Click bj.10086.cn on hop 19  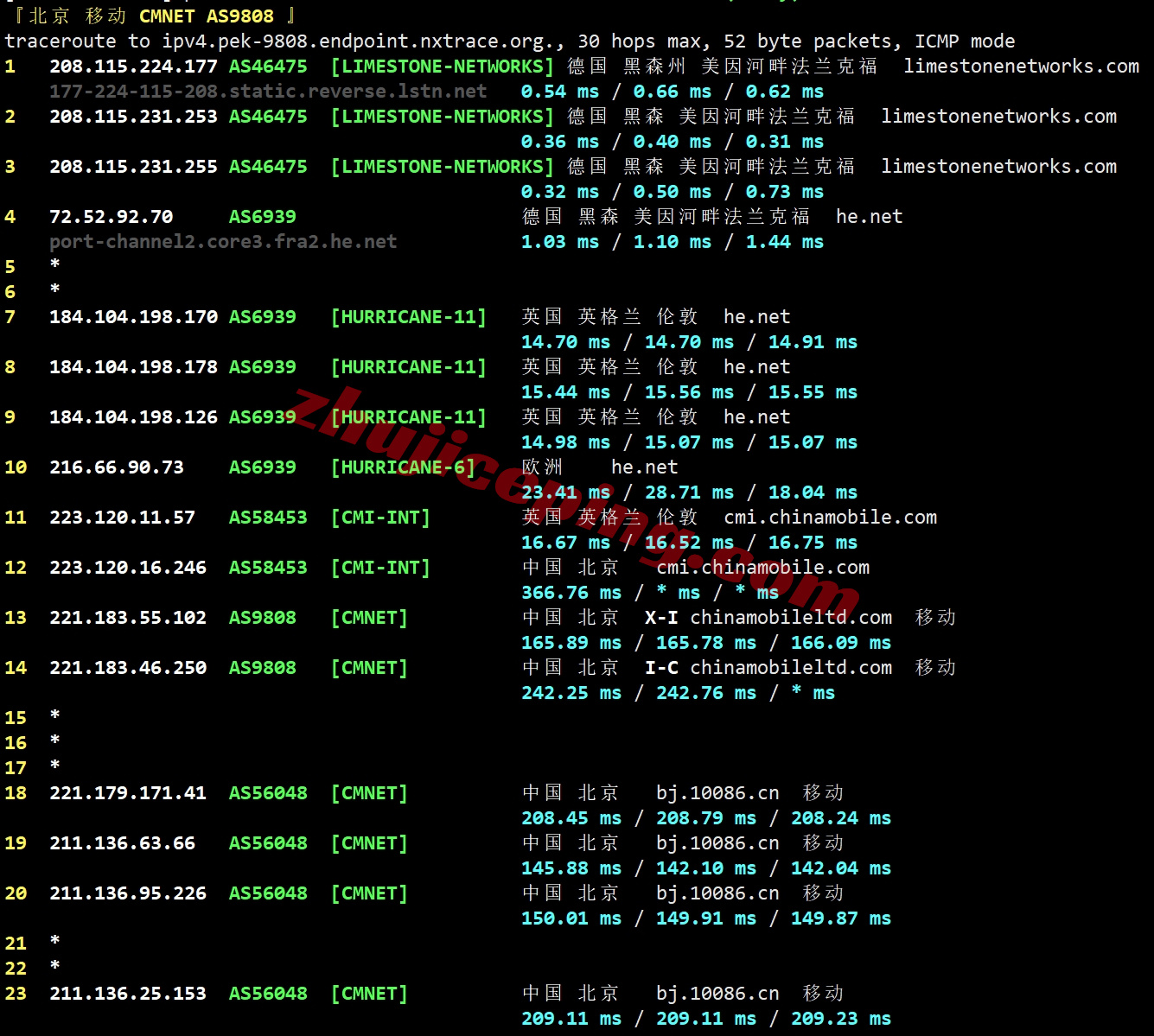(x=717, y=843)
